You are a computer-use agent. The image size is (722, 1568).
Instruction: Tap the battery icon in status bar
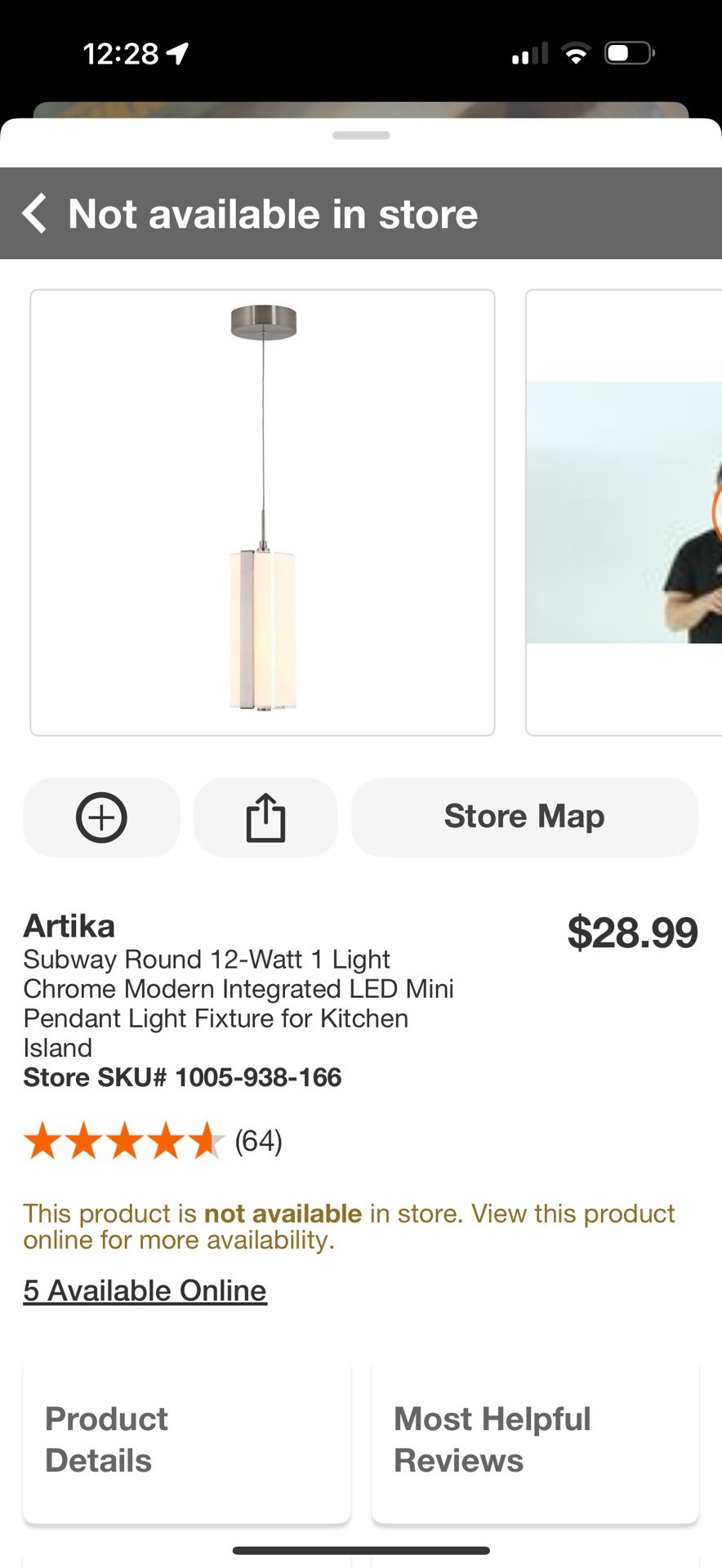coord(628,54)
